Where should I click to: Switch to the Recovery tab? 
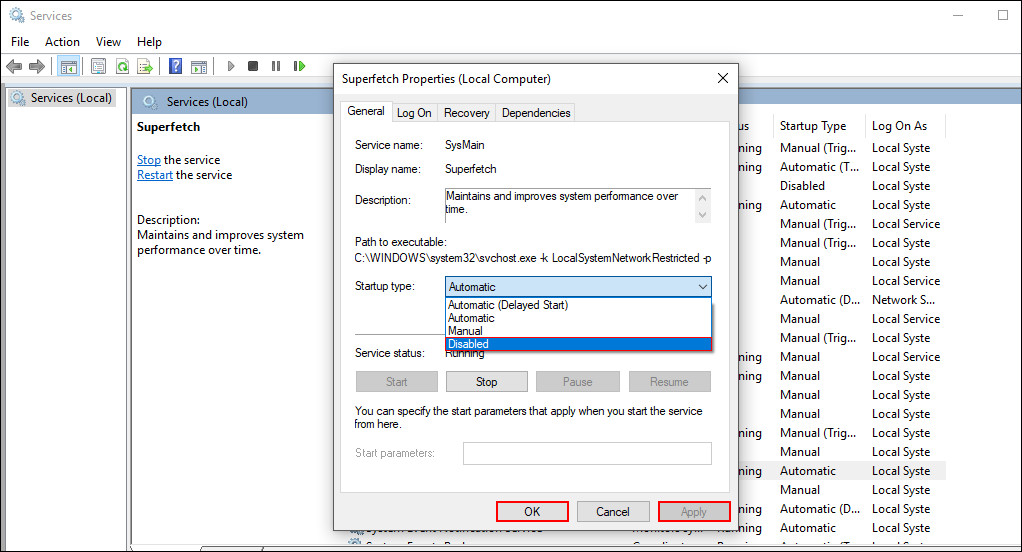point(467,113)
